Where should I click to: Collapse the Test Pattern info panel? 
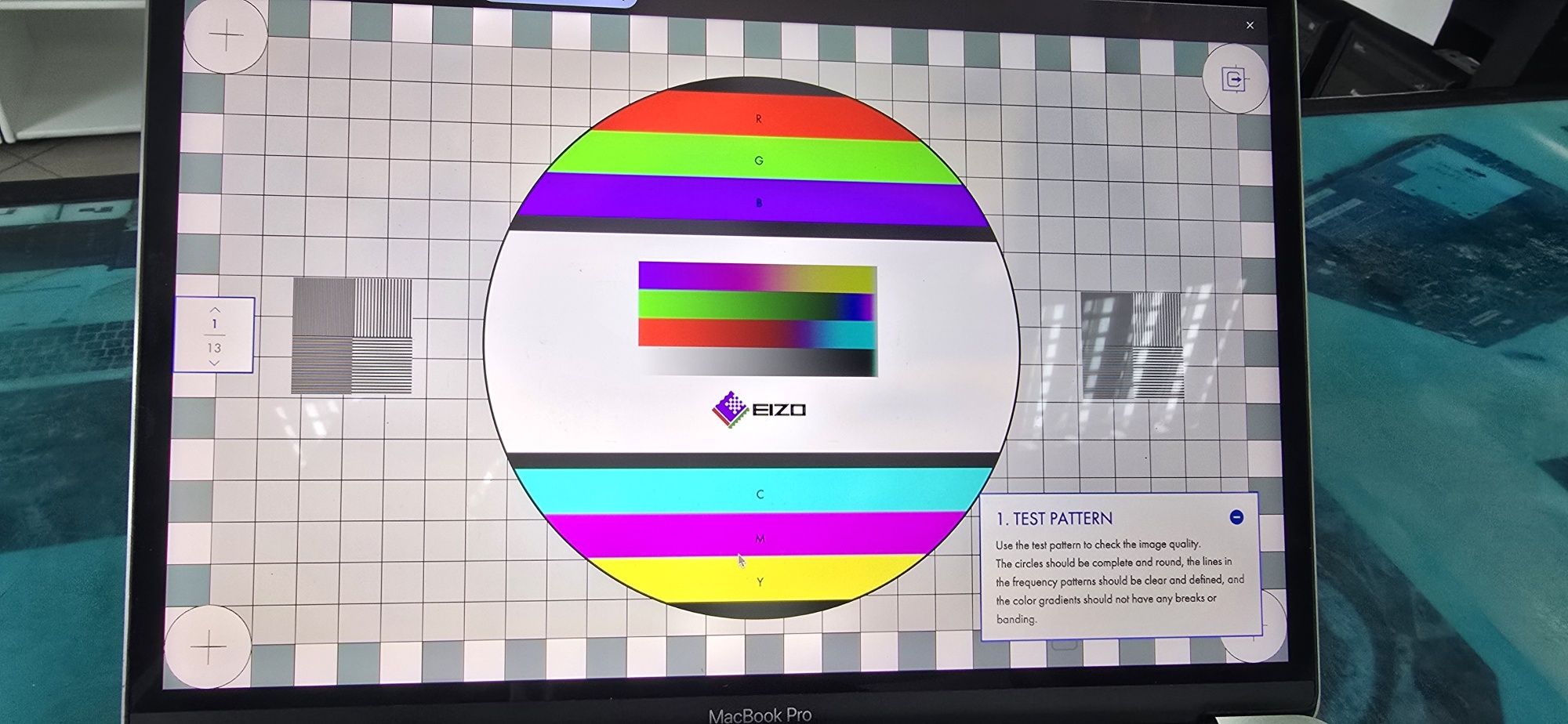tap(1236, 517)
